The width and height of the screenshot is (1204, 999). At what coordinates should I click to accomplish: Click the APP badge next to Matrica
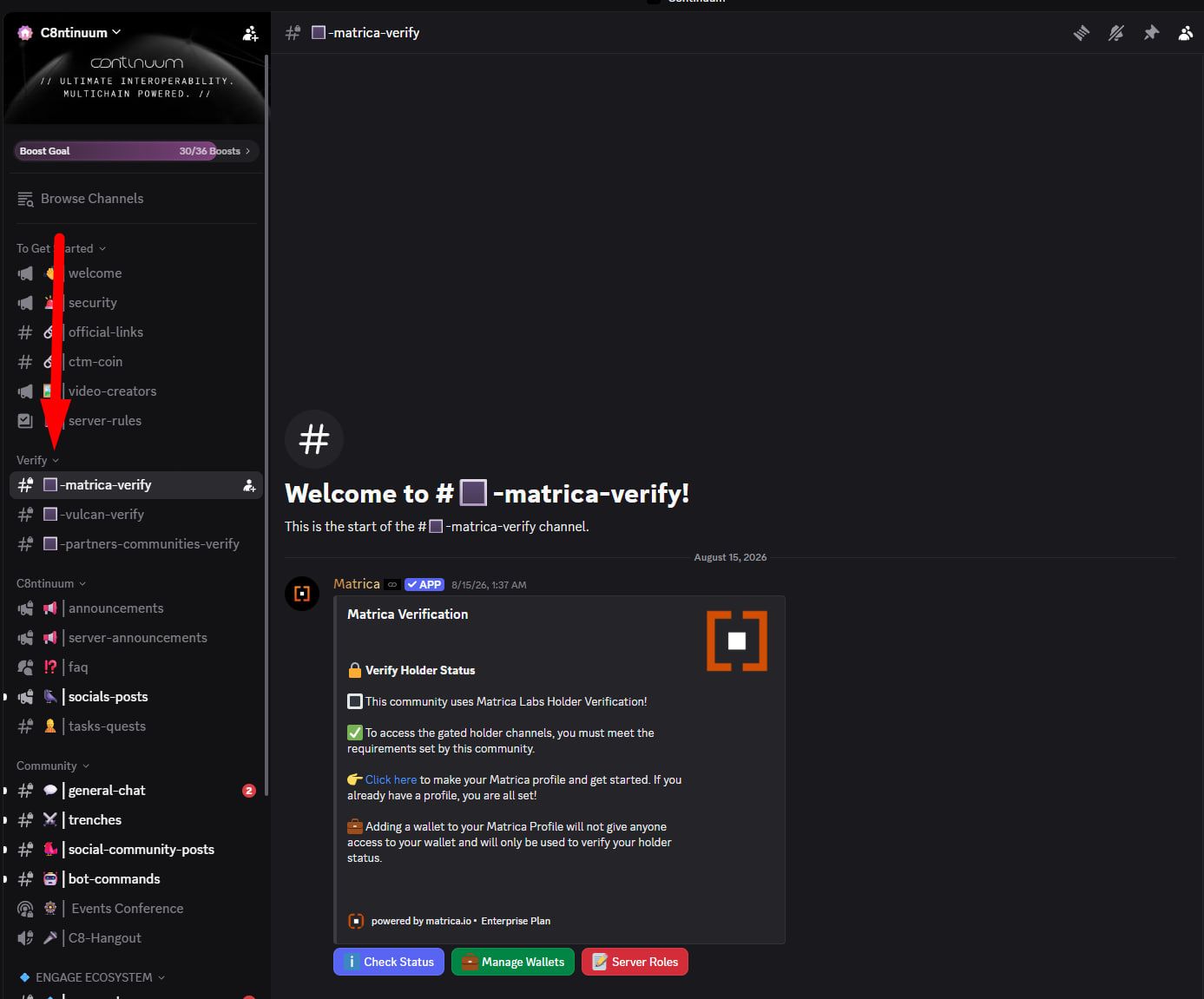coord(424,585)
